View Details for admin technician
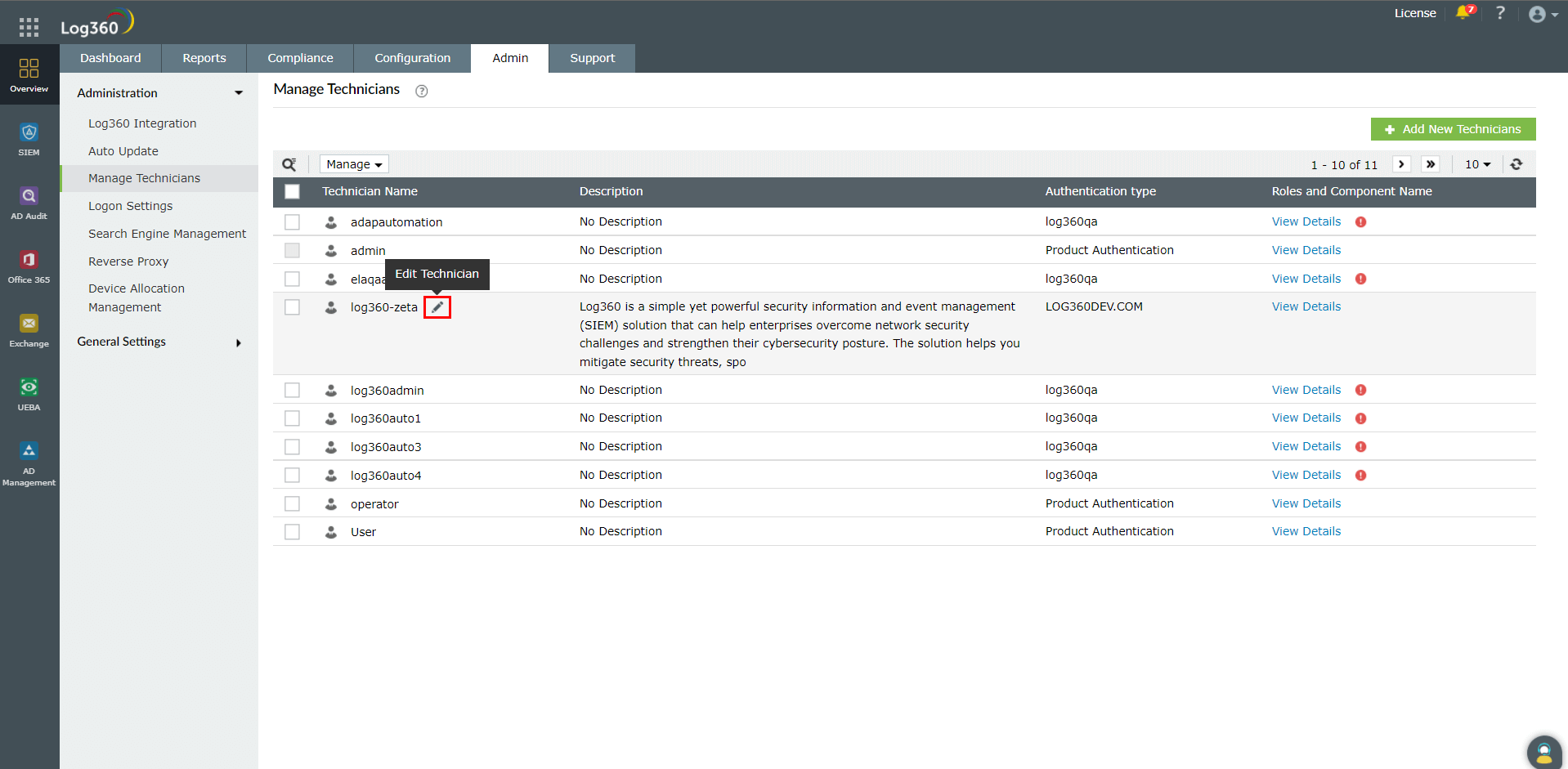 [1306, 250]
